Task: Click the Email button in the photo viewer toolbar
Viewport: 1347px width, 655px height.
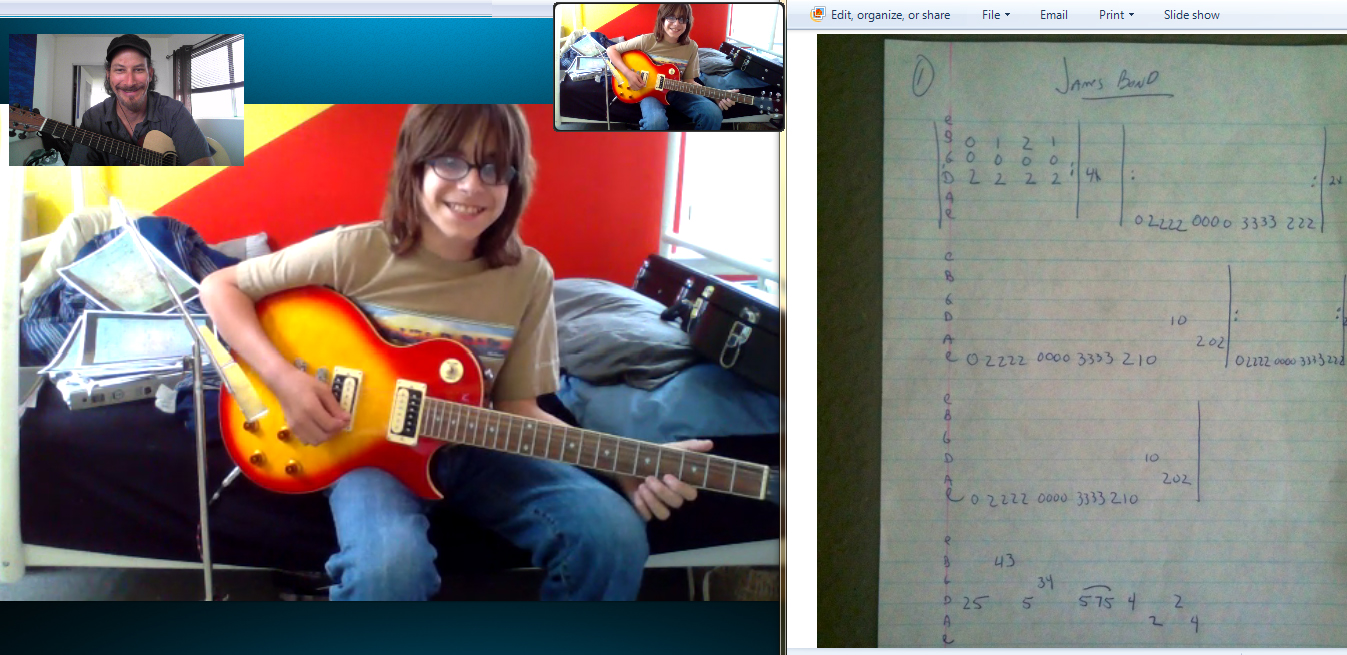Action: click(1054, 15)
